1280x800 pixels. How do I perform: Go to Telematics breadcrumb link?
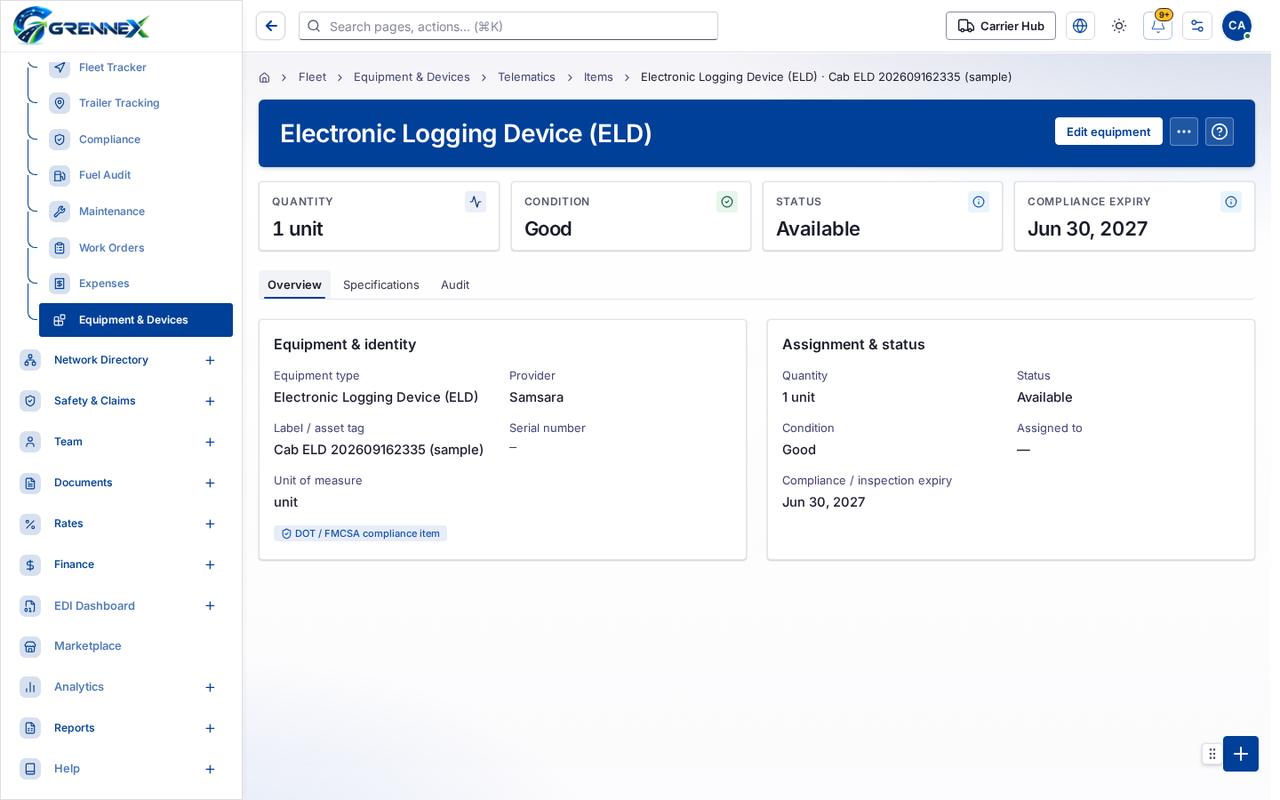coord(526,77)
